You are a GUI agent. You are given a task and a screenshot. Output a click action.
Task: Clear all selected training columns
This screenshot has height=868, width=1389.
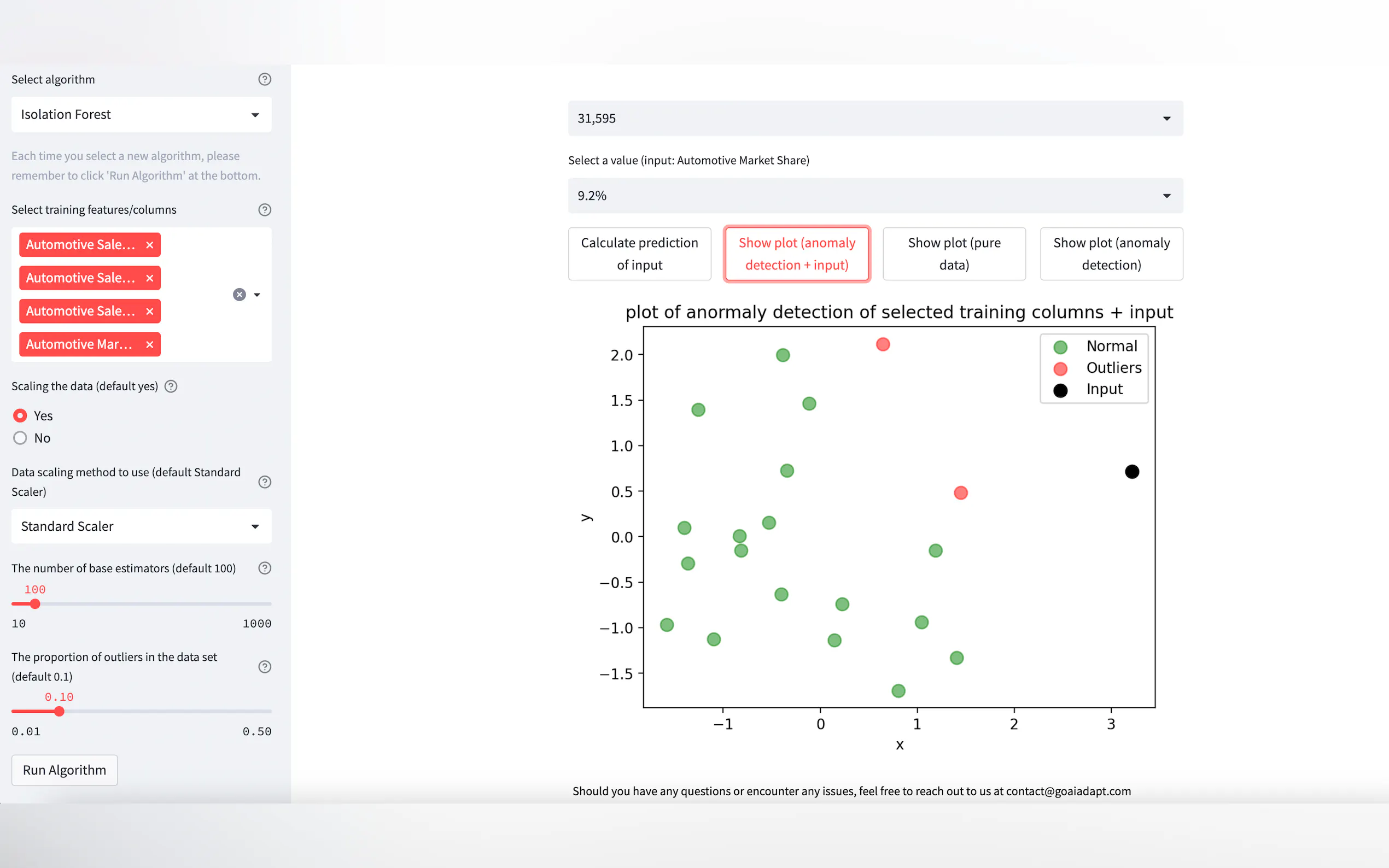(240, 295)
